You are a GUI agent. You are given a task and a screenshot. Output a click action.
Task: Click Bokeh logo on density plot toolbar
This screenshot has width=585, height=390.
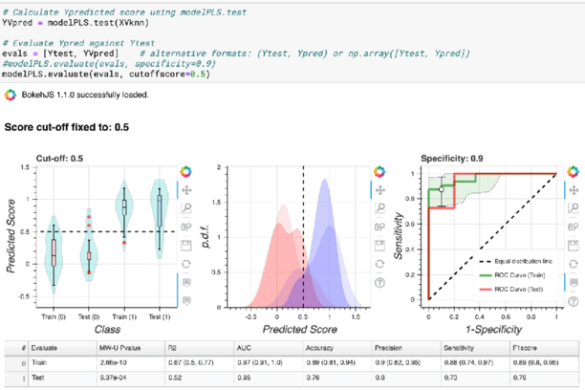point(379,172)
